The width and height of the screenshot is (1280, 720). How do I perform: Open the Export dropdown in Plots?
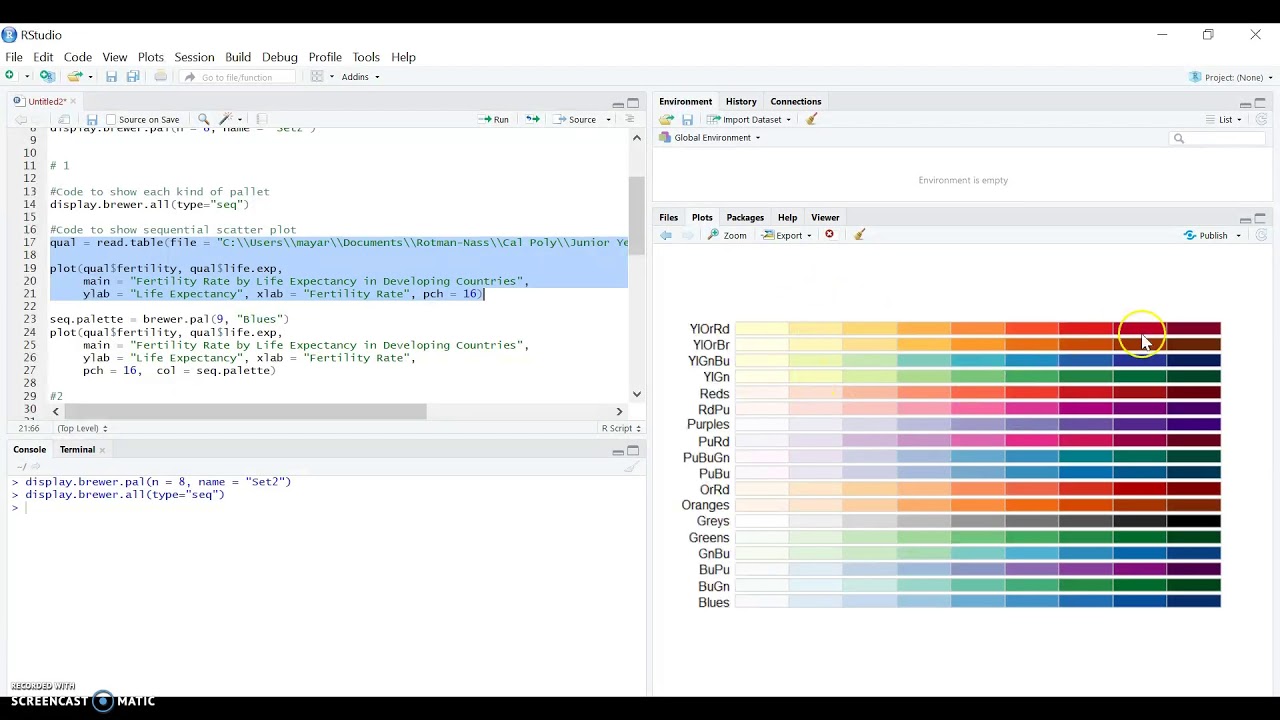point(788,235)
